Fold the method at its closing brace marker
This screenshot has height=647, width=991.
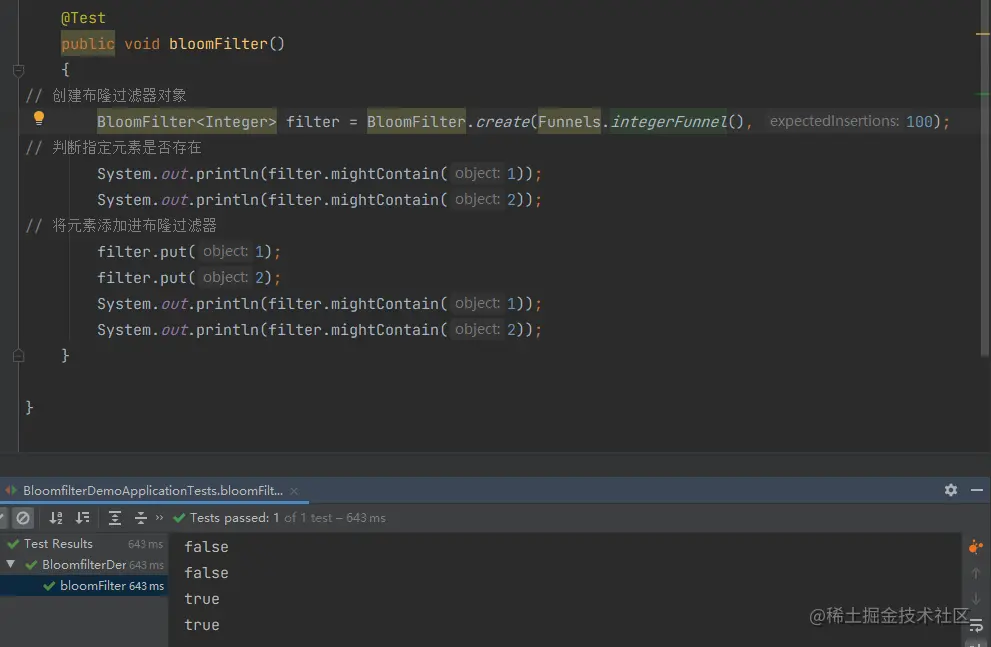(x=18, y=356)
